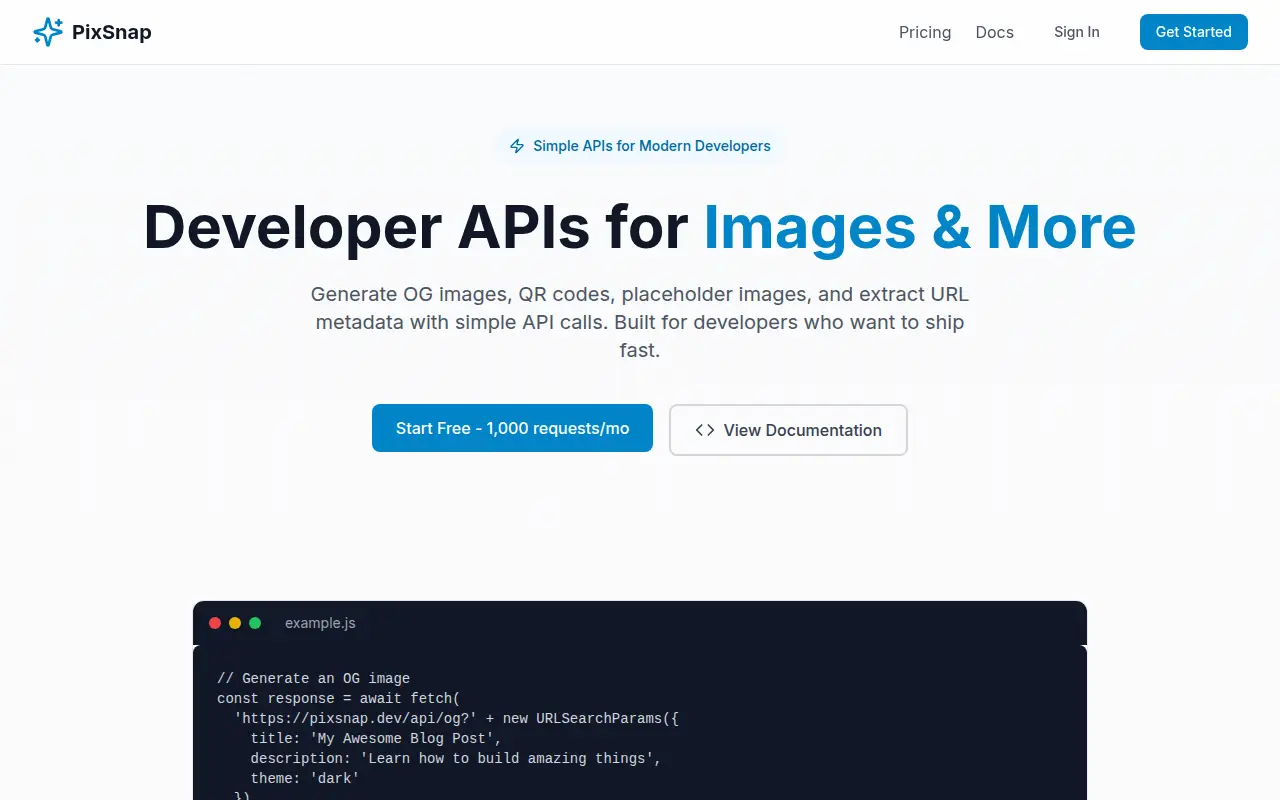
Task: Click the Developer APIs for heading text
Action: coord(416,227)
